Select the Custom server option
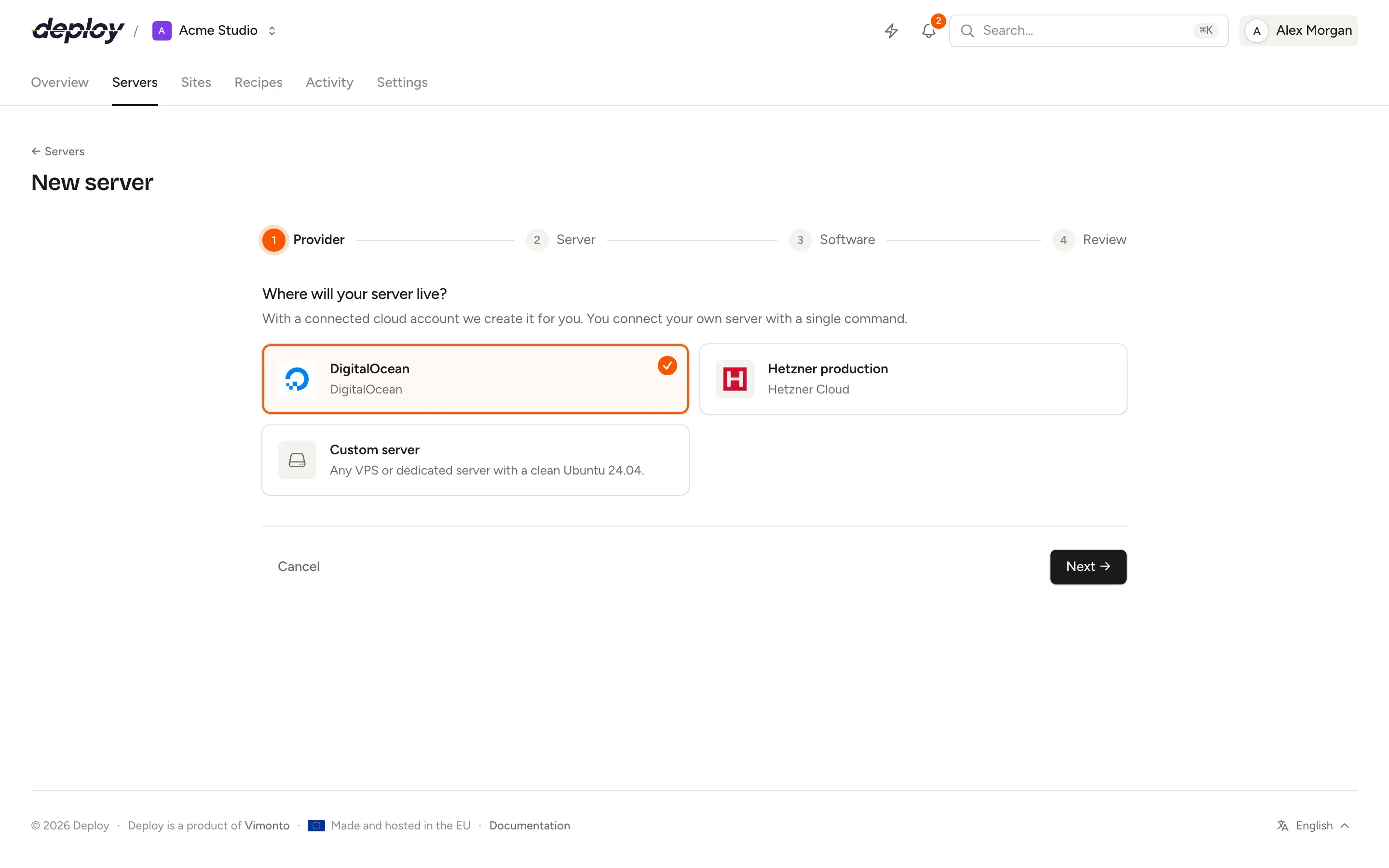 click(475, 460)
